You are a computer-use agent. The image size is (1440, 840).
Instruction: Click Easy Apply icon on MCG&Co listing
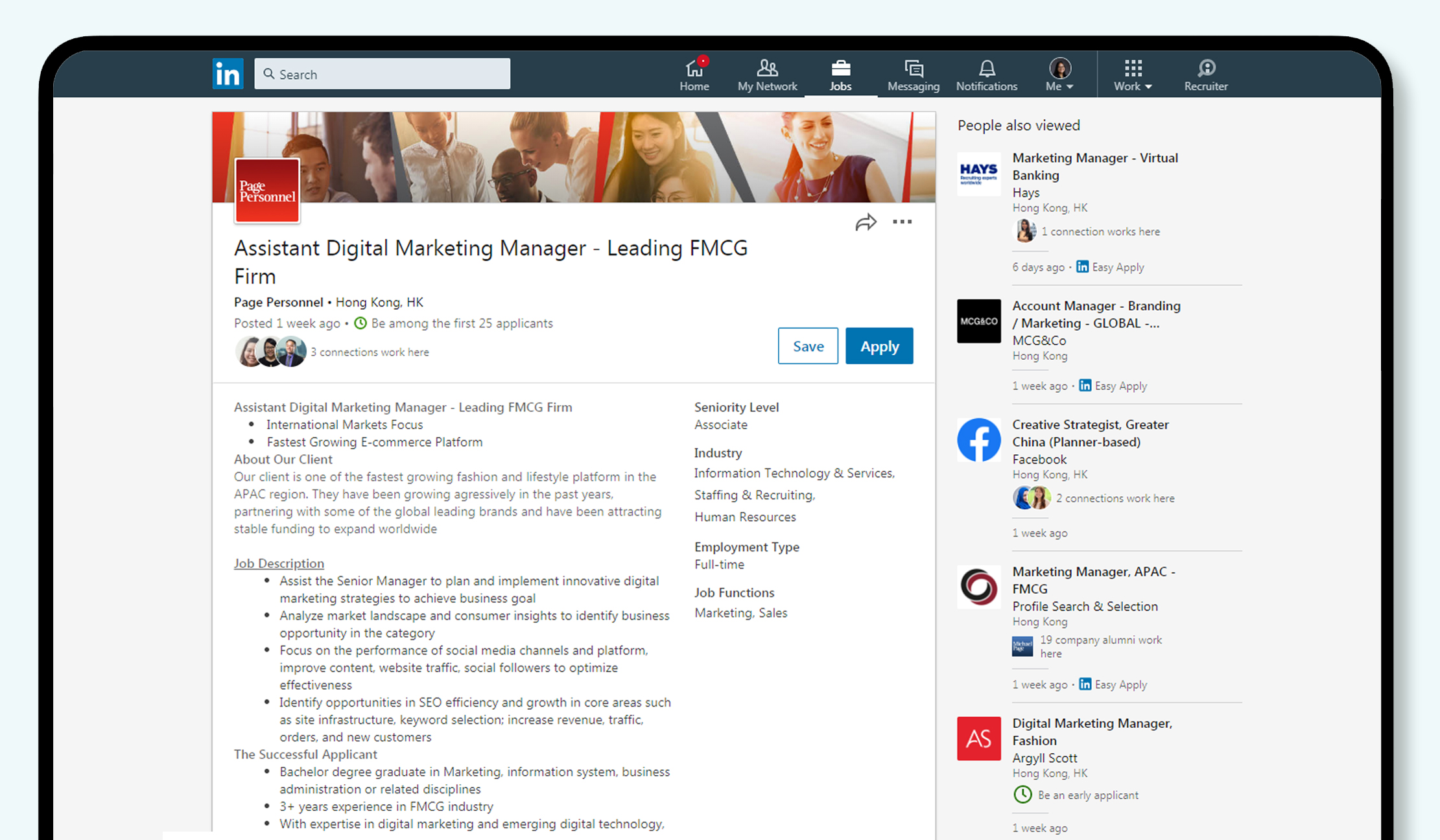coord(1085,385)
